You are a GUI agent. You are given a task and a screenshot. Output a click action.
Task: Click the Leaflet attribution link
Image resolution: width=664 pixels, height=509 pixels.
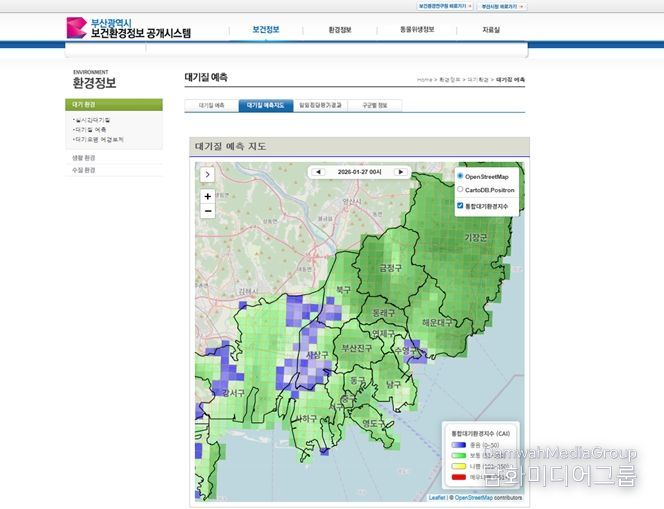pos(437,497)
